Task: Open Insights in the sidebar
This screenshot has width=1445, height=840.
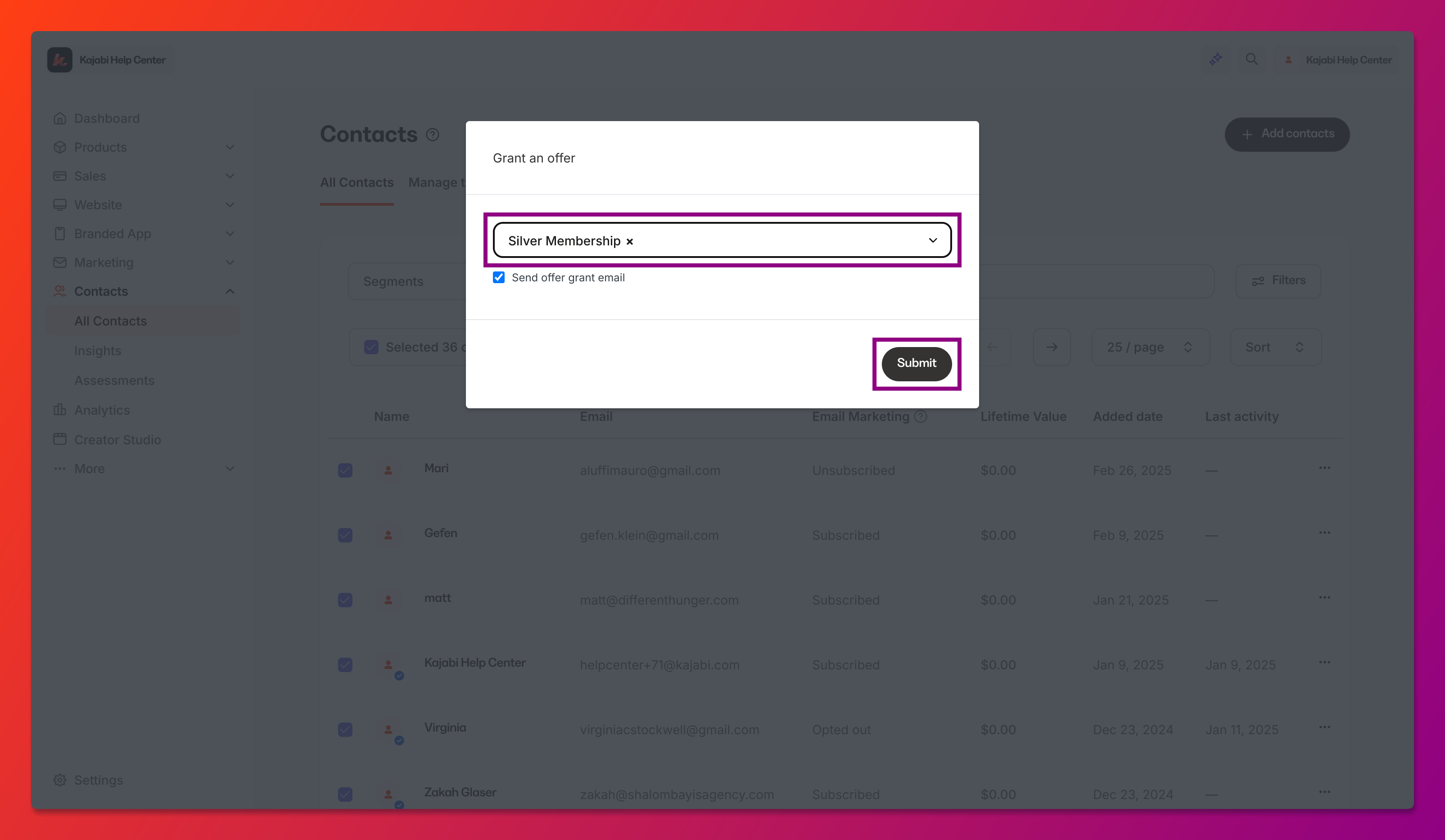Action: (98, 350)
